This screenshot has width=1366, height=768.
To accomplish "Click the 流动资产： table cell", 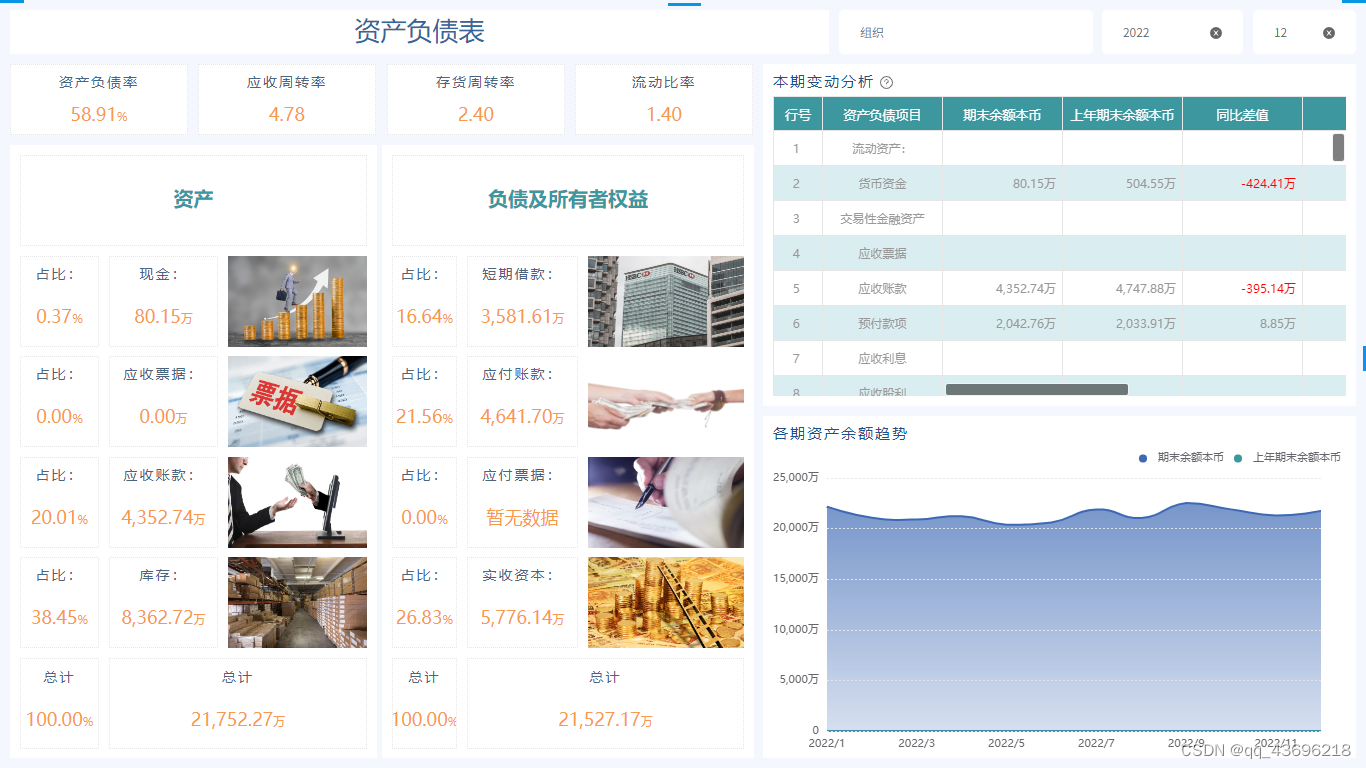I will 882,148.
